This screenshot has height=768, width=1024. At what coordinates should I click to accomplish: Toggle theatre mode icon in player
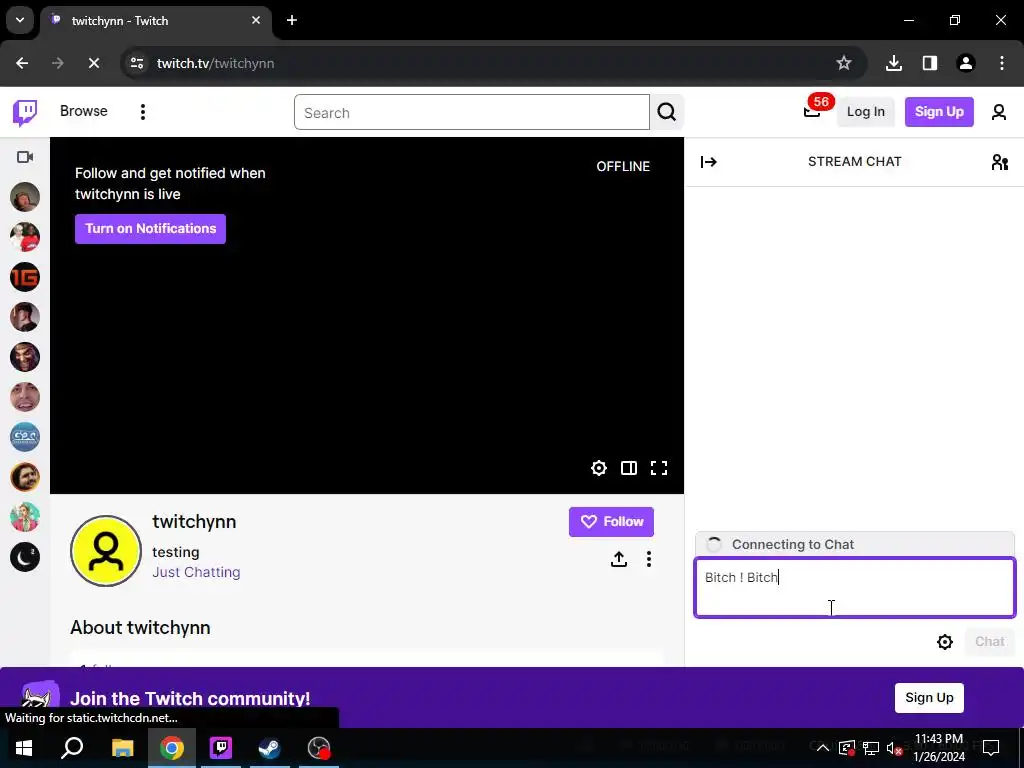coord(628,468)
